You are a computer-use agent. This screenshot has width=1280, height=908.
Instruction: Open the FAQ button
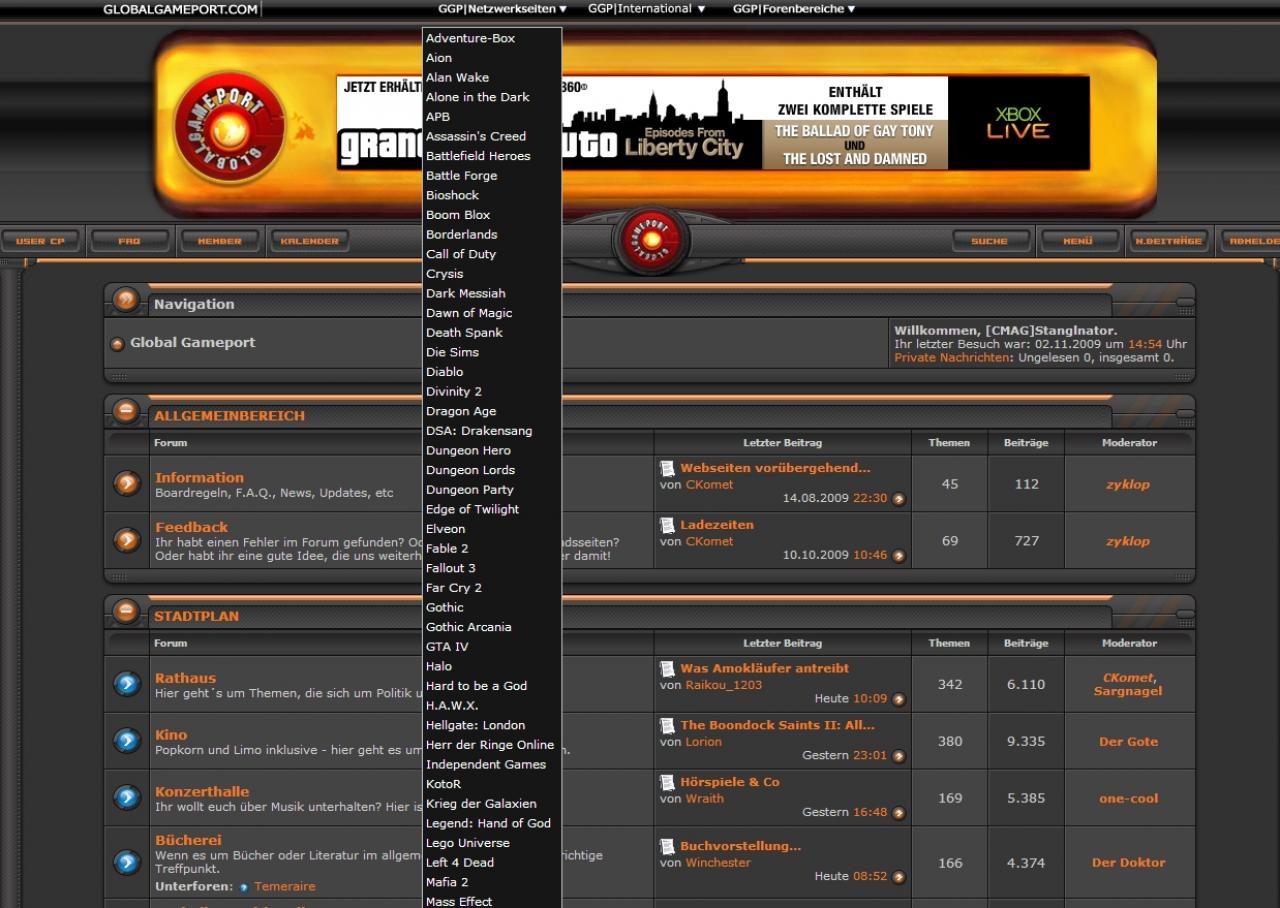tap(129, 241)
